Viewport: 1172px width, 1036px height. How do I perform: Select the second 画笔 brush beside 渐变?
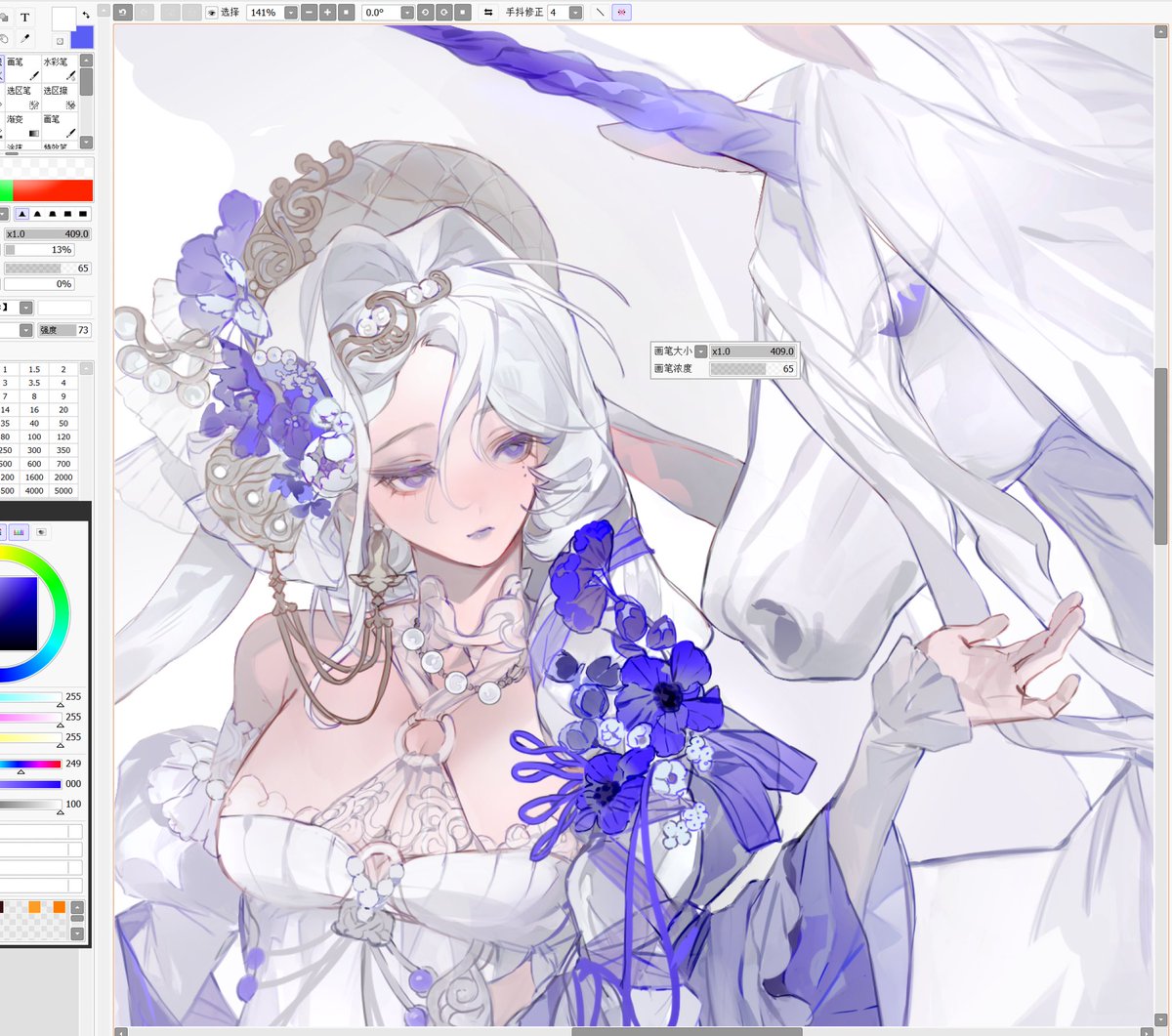pos(59,125)
